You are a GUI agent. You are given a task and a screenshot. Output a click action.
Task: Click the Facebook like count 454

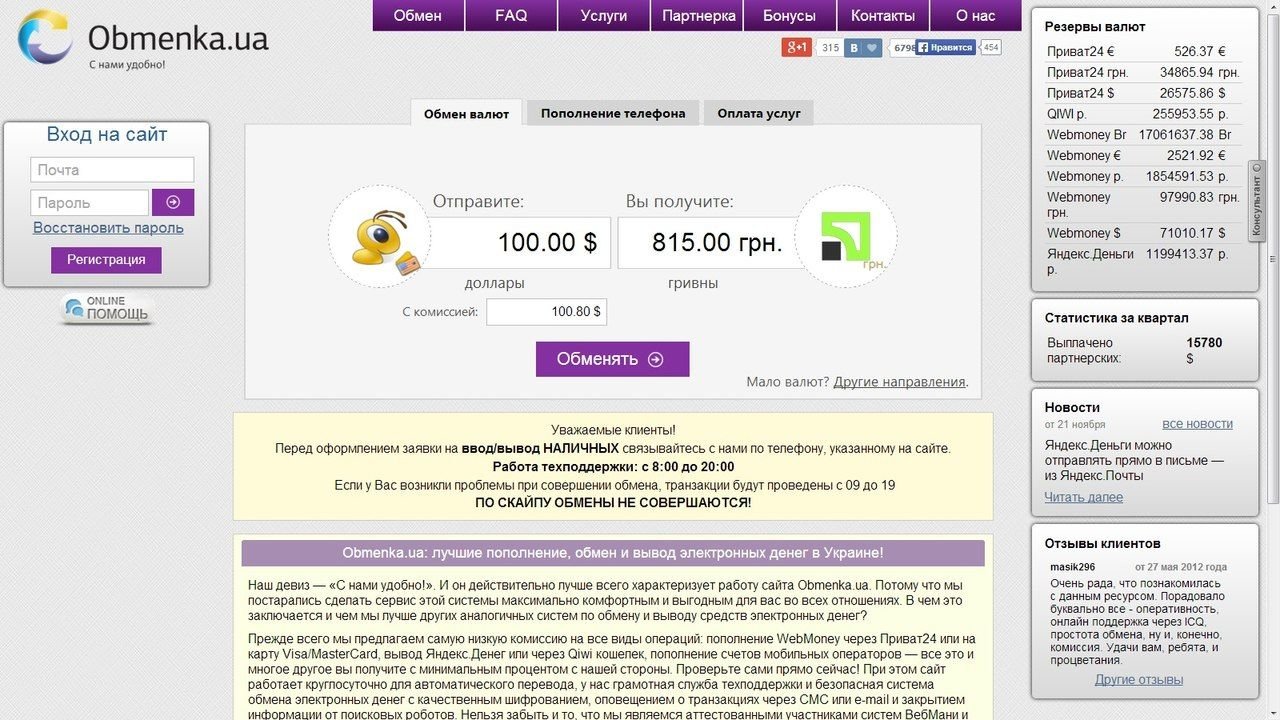click(x=990, y=47)
